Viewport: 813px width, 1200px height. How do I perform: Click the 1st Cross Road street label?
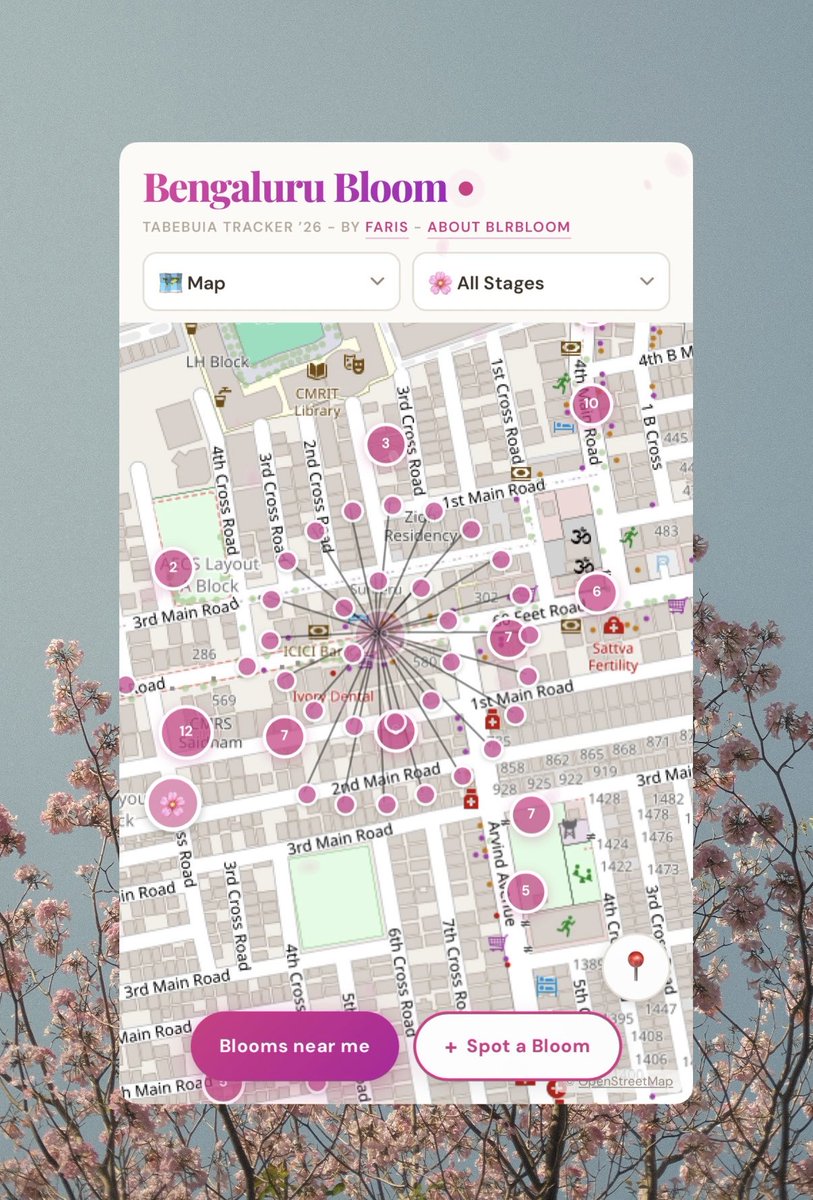coord(508,410)
